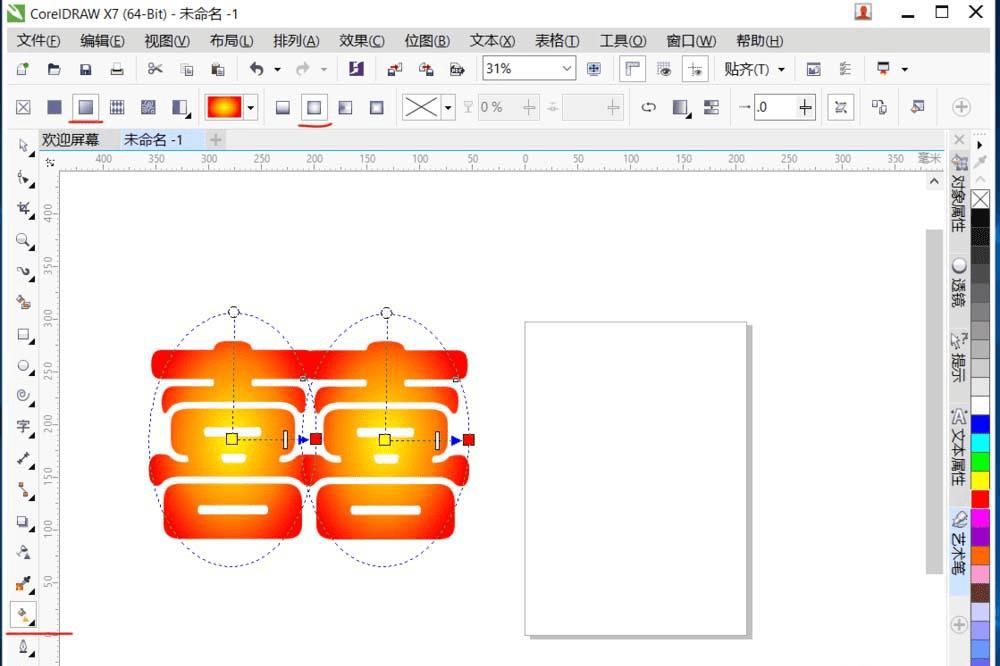Select rectangular fountain fill type
Image resolution: width=1000 pixels, height=666 pixels.
(x=377, y=107)
